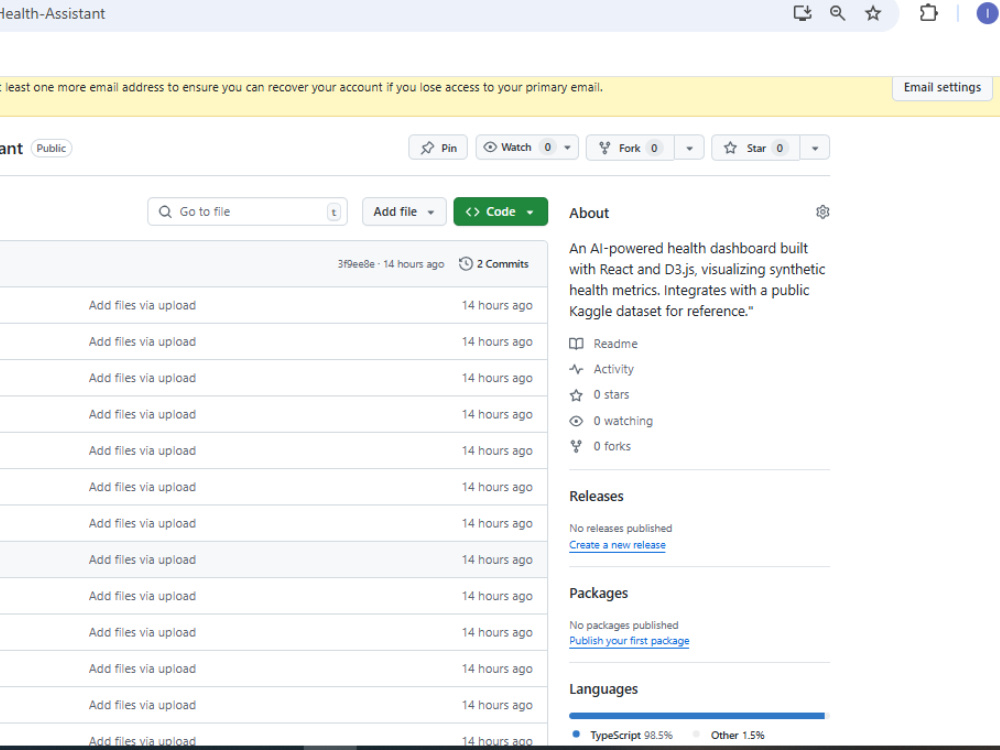Open the Activity link in About

(614, 369)
